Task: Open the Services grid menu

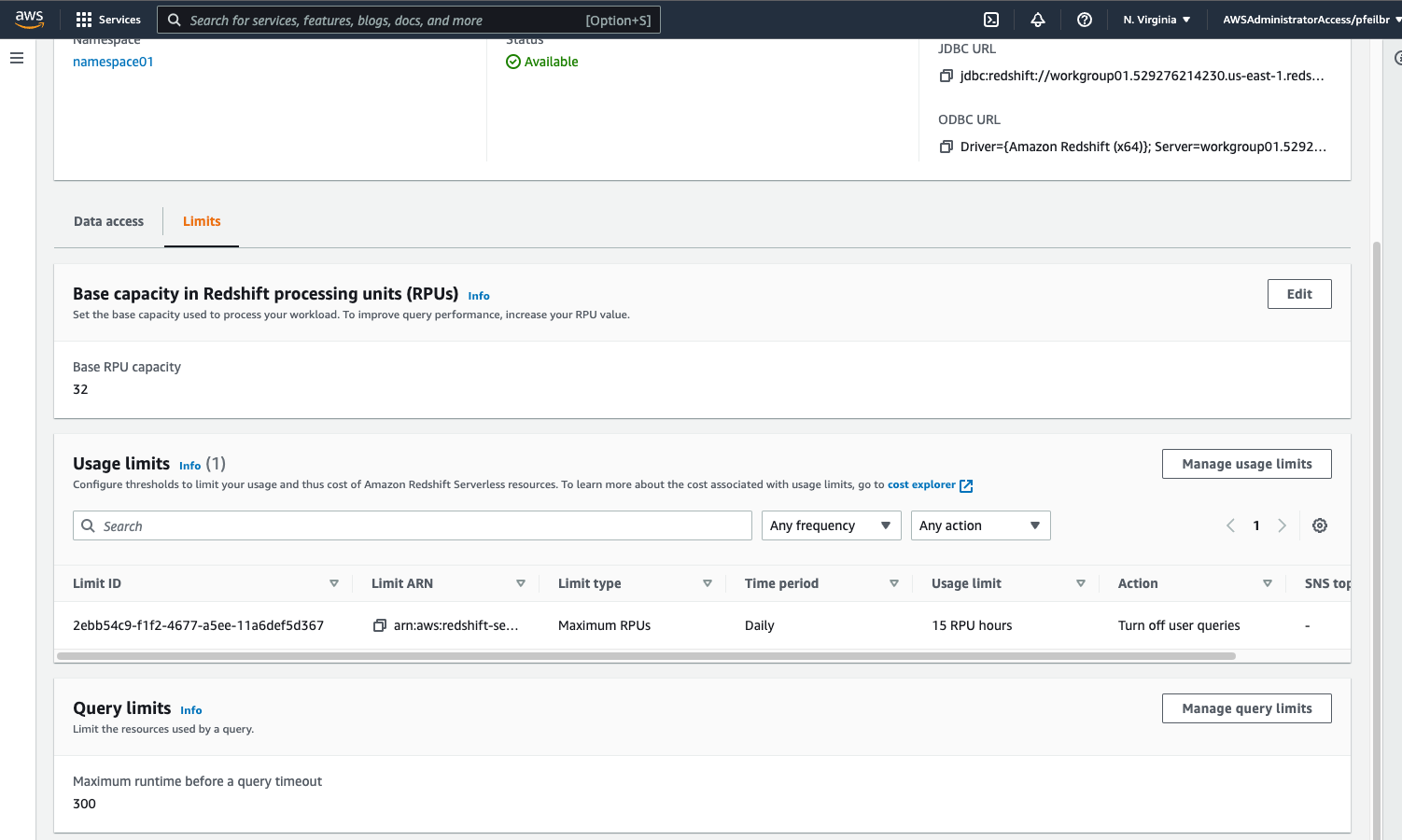Action: click(x=108, y=20)
